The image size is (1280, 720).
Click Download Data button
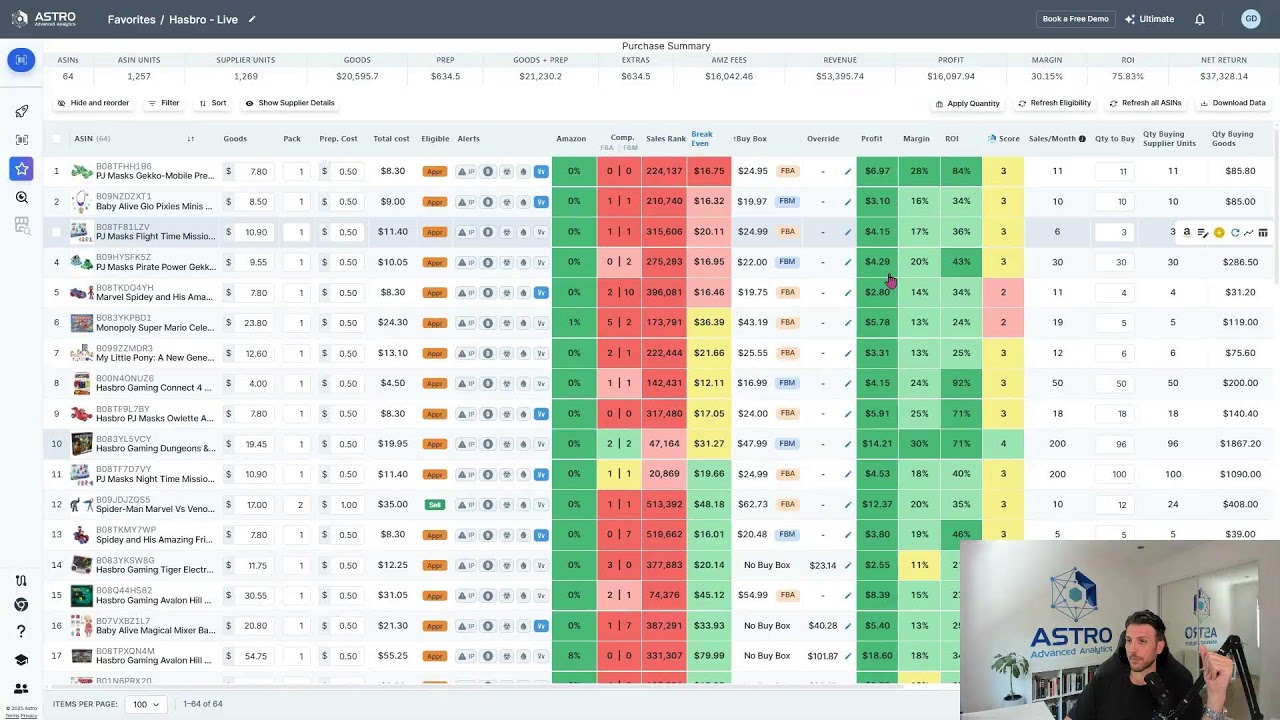(1232, 103)
